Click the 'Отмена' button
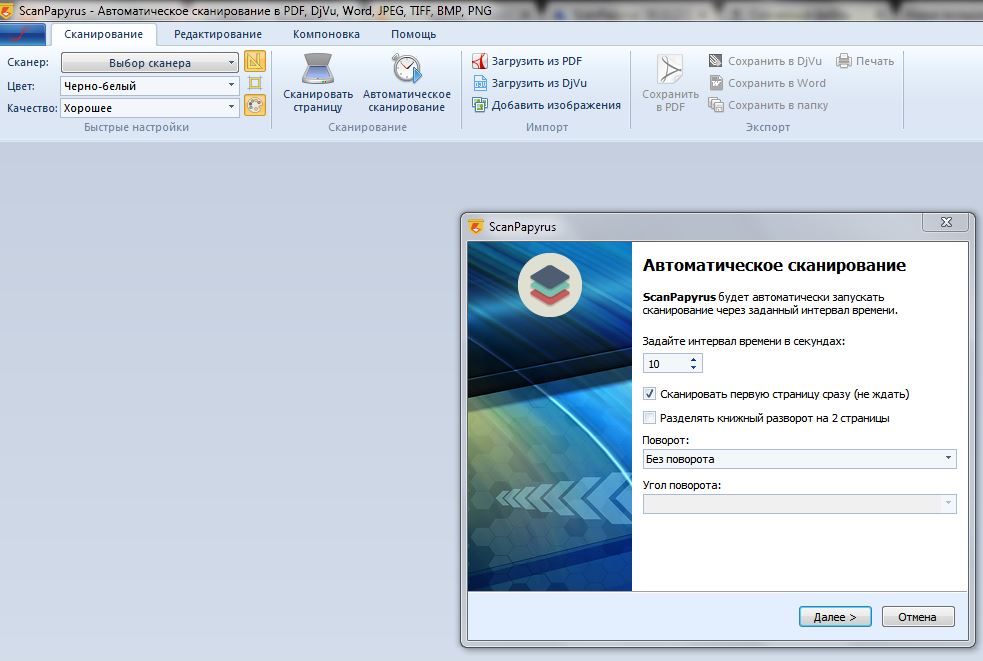This screenshot has width=983, height=661. 918,616
